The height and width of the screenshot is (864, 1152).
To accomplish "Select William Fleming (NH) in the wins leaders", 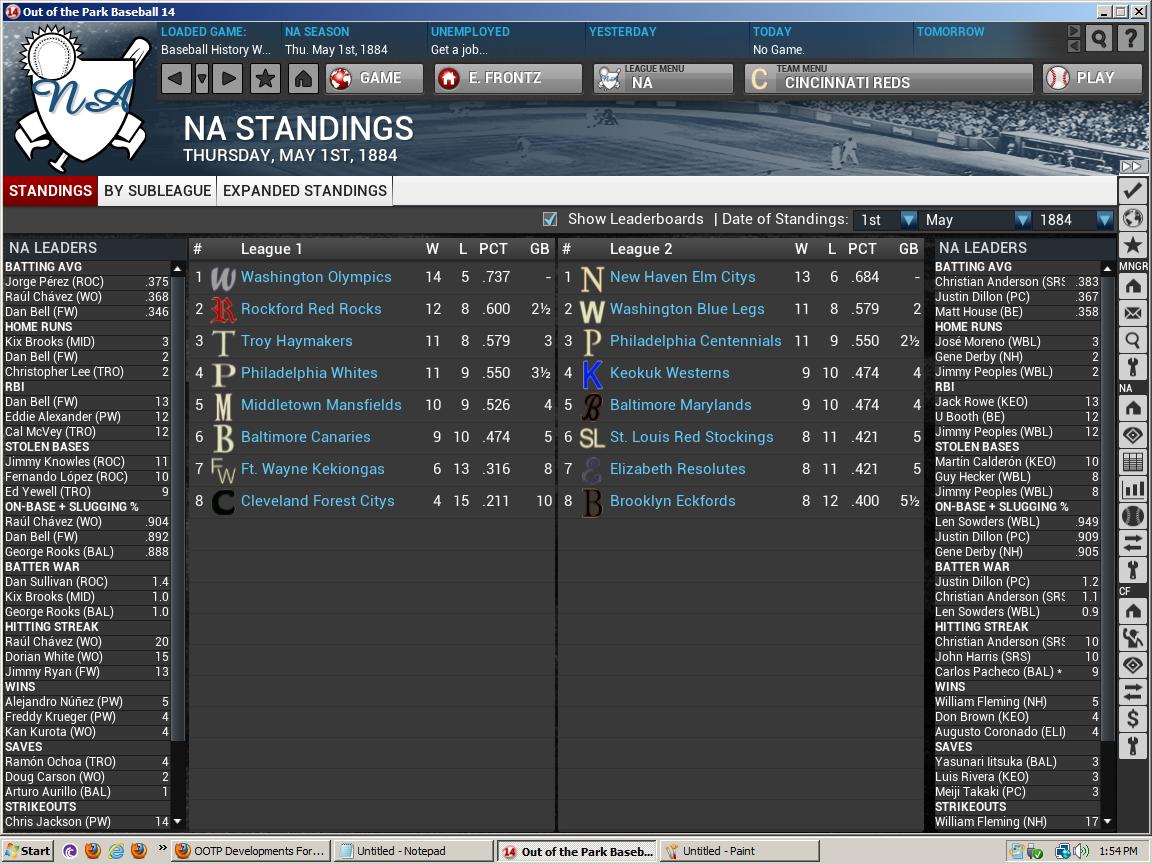I will coord(990,702).
